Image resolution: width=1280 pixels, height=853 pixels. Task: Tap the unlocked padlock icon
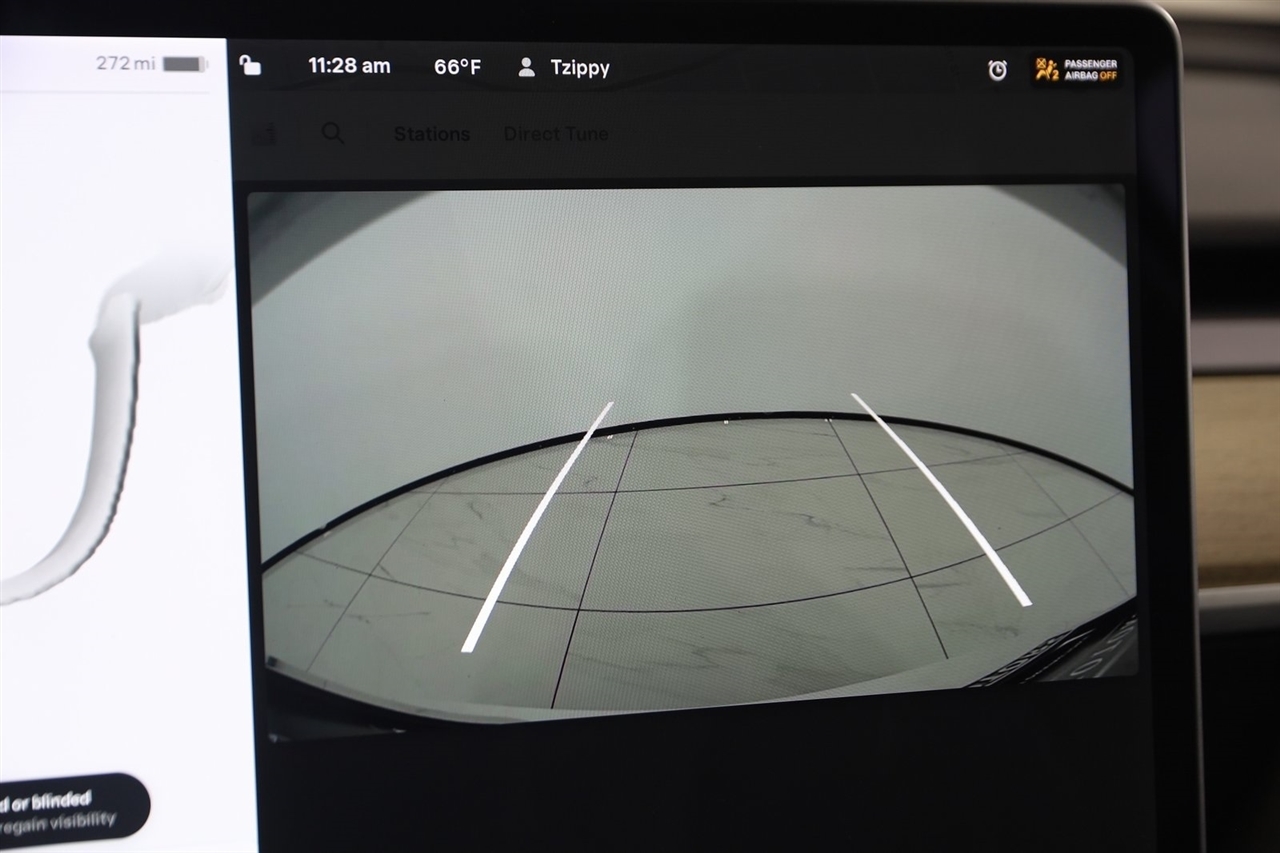coord(251,66)
